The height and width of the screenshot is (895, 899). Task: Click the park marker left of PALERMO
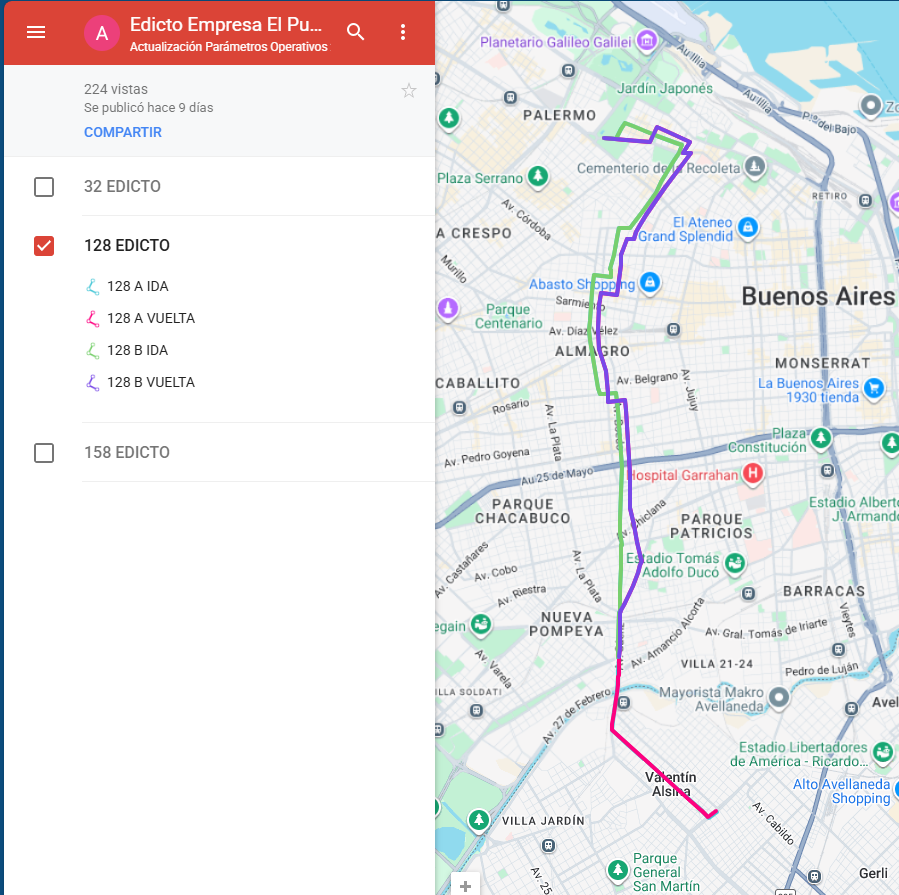449,118
